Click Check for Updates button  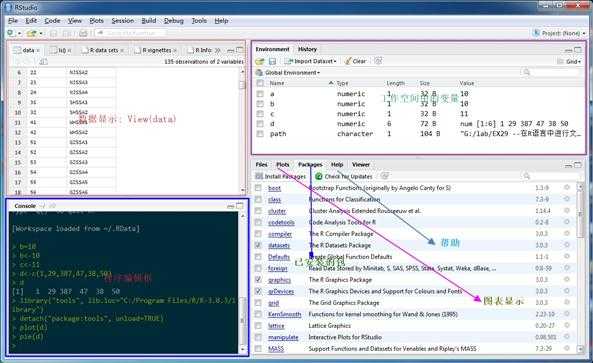click(x=344, y=176)
